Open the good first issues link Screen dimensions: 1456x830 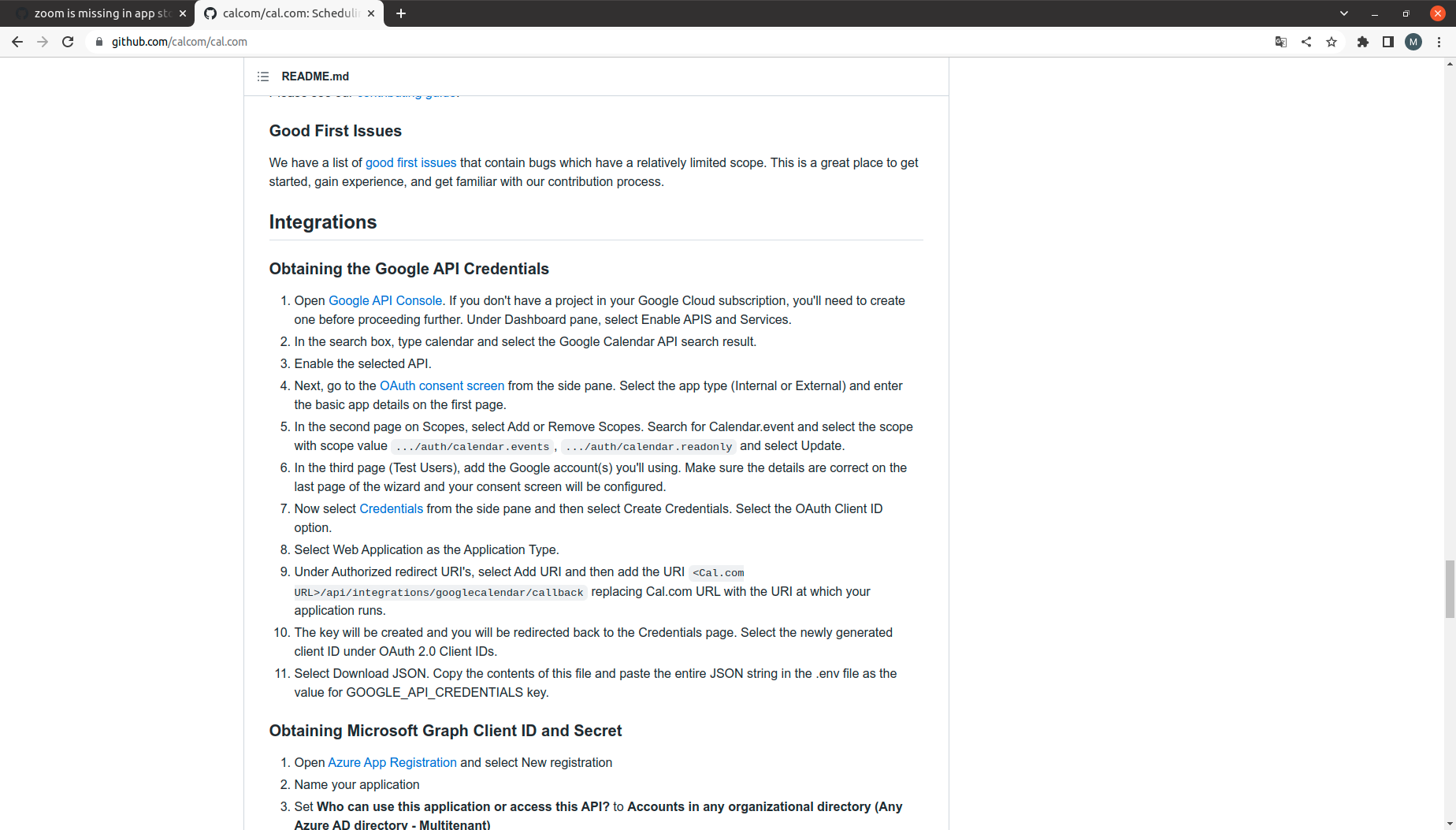coord(410,162)
